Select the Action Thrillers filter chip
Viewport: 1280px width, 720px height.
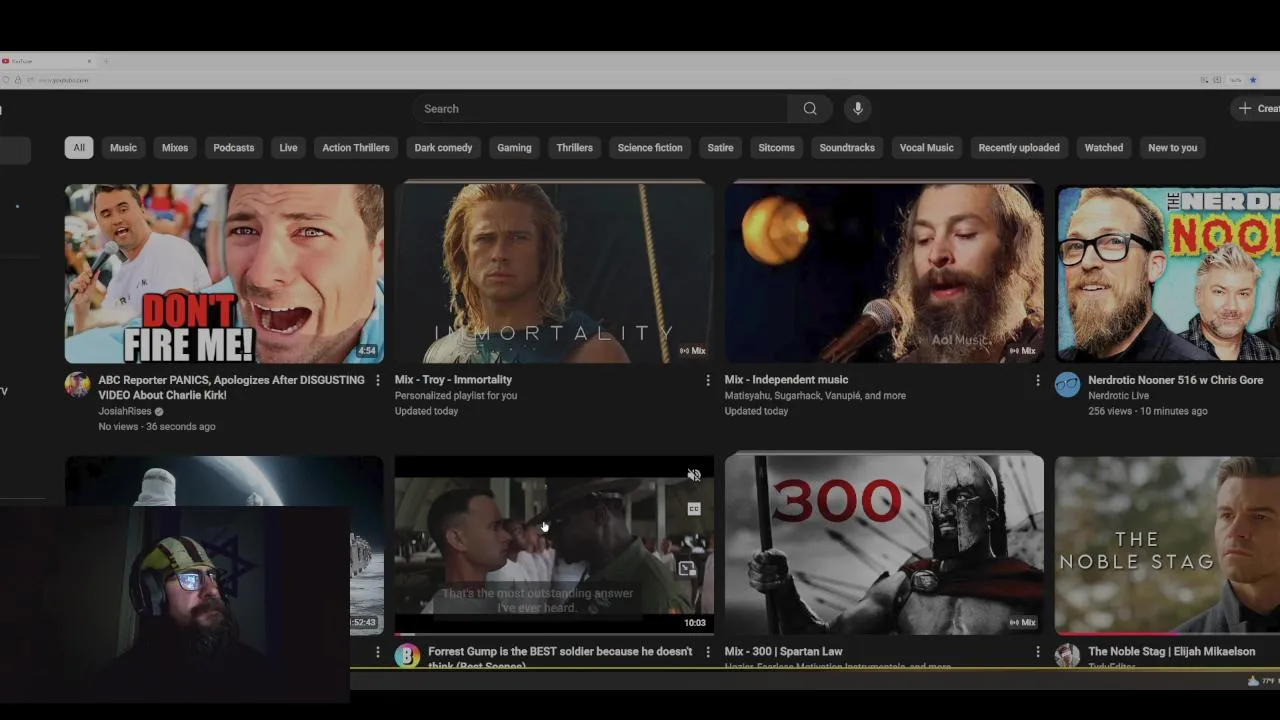click(x=356, y=148)
